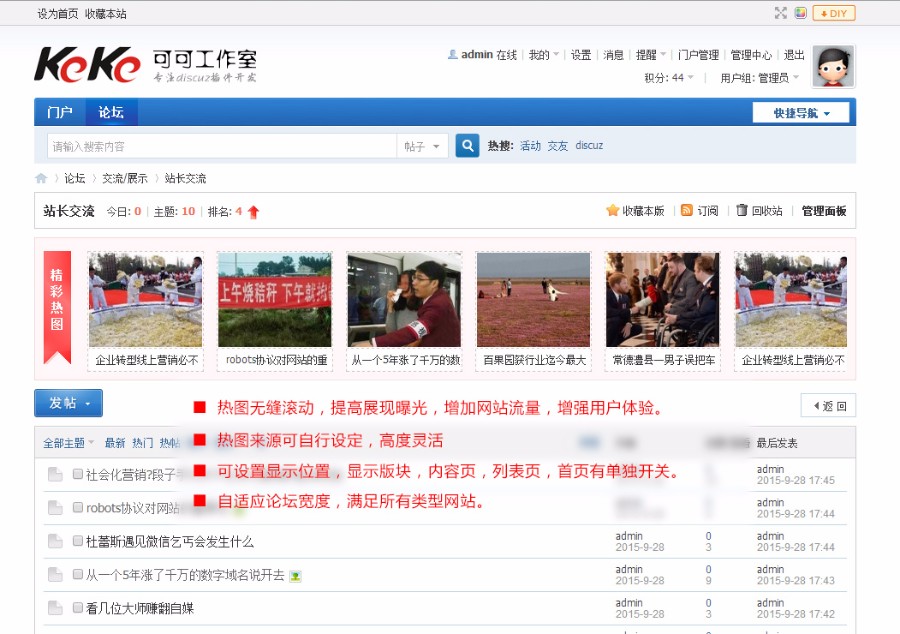Click the star icon beside 收藏本版
The image size is (900, 634).
(614, 211)
